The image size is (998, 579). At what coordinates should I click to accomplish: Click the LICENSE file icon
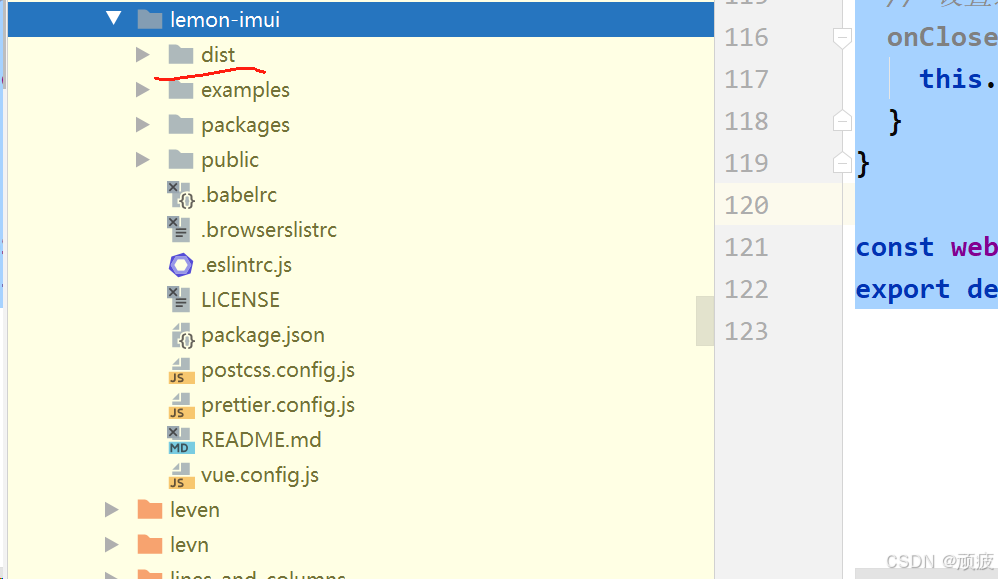click(180, 299)
